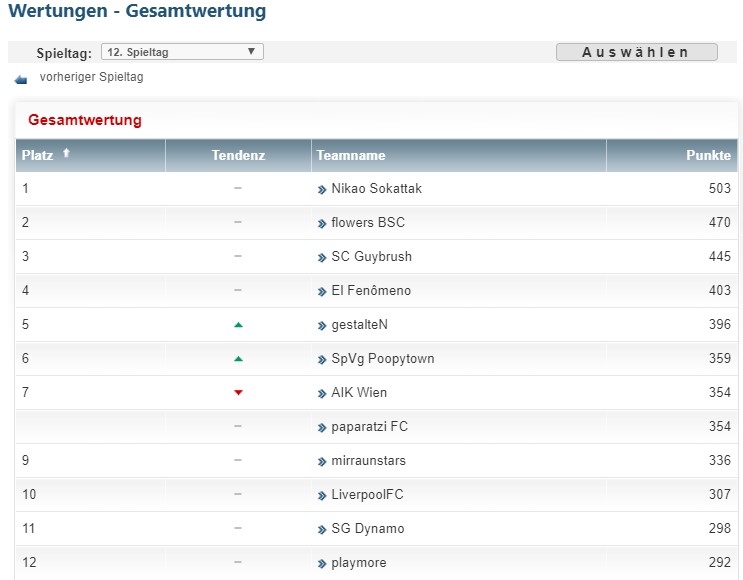Click the back arrow icon for previous matchday
This screenshot has width=743, height=580.
point(21,79)
